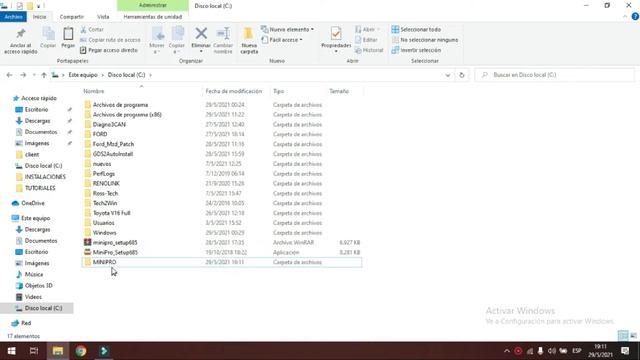Switch to details view icon
This screenshot has height=360, width=640.
623,336
